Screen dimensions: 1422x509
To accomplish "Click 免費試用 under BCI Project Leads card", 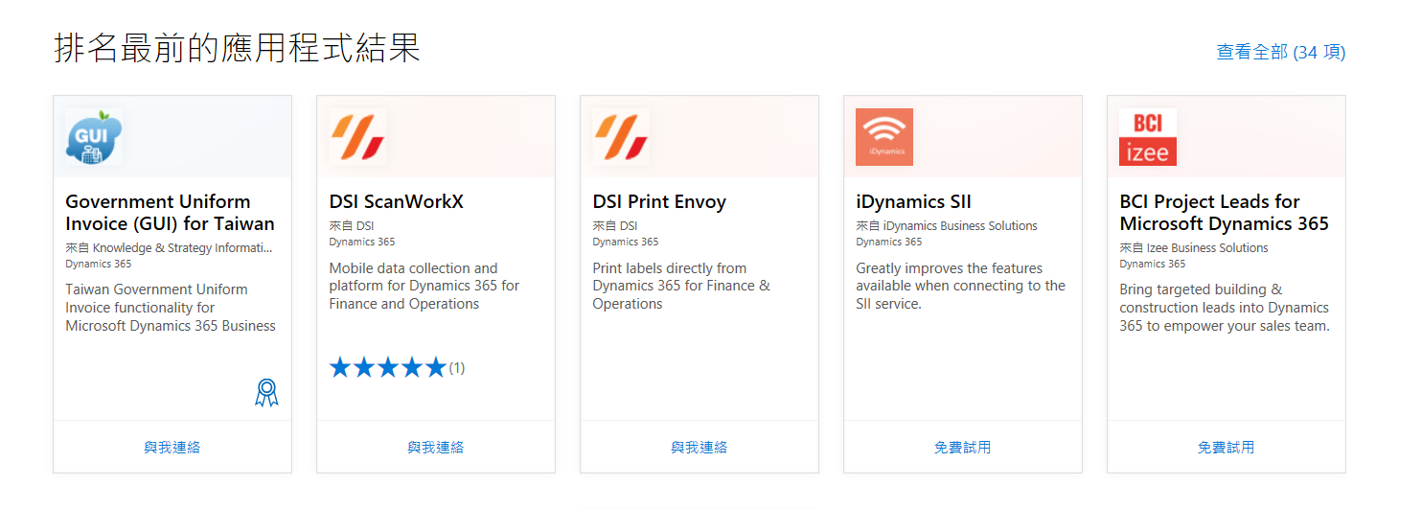I will [x=1226, y=447].
